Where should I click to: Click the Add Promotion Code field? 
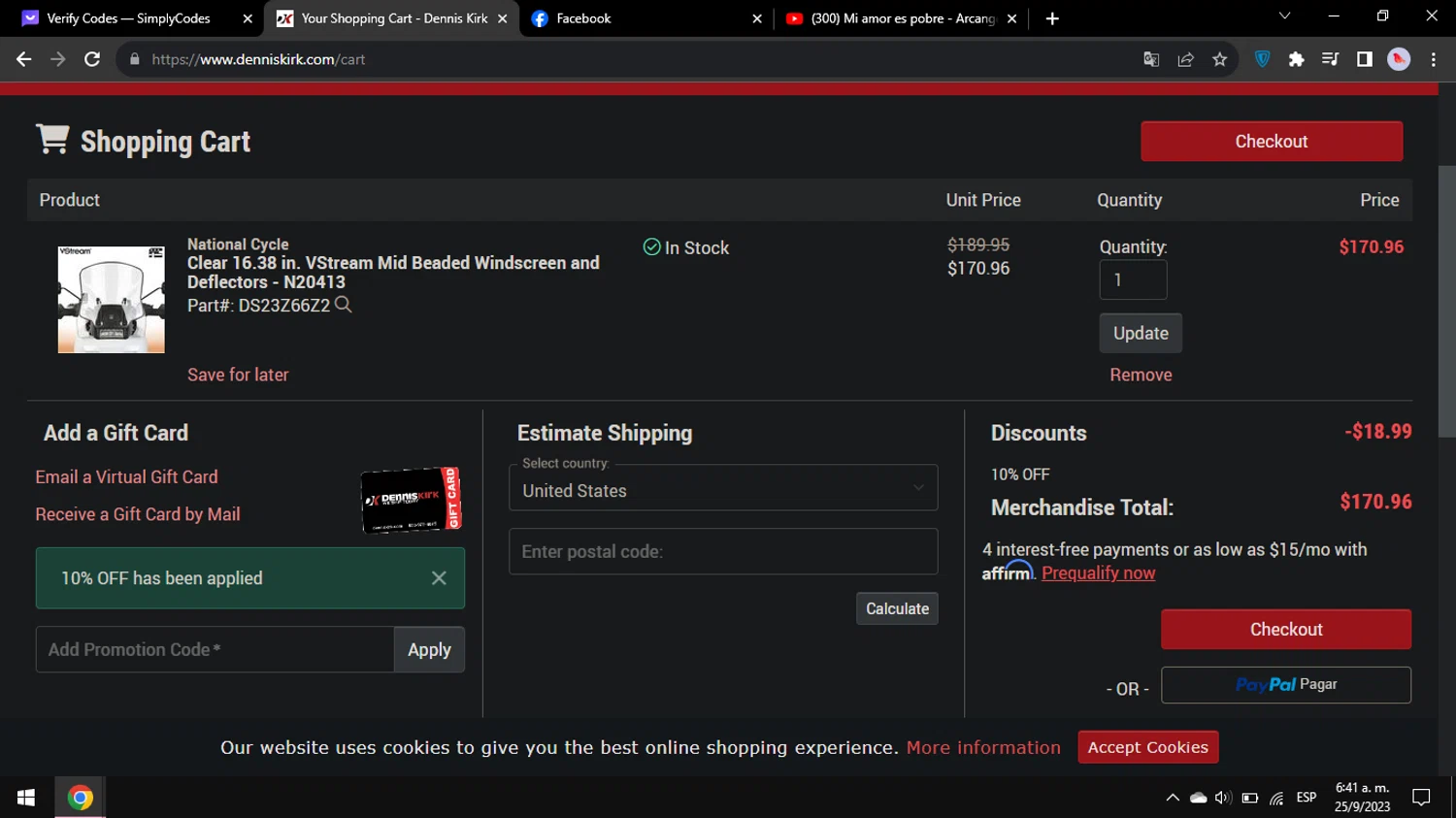[x=215, y=649]
